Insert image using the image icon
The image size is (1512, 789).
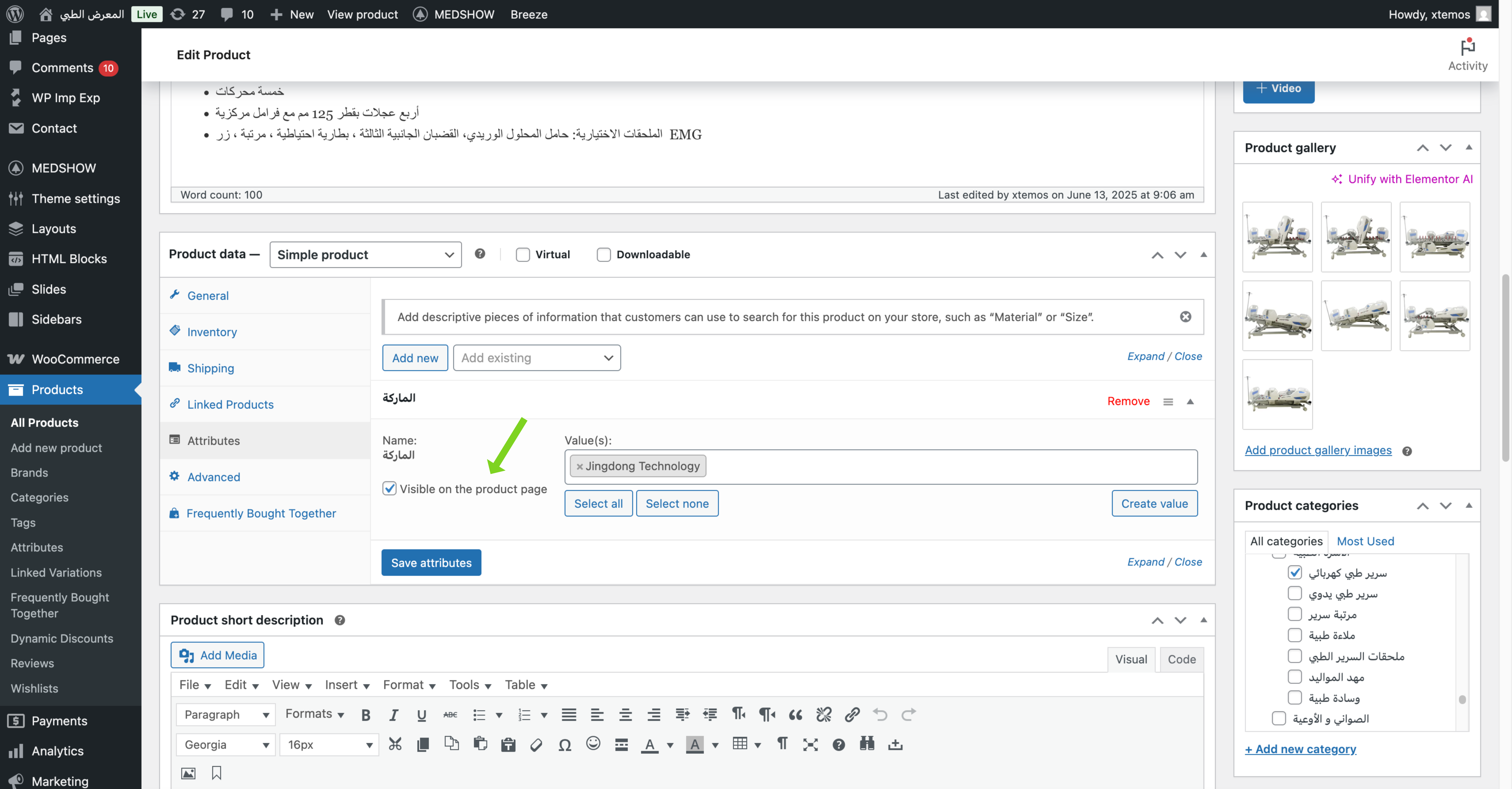coord(188,773)
